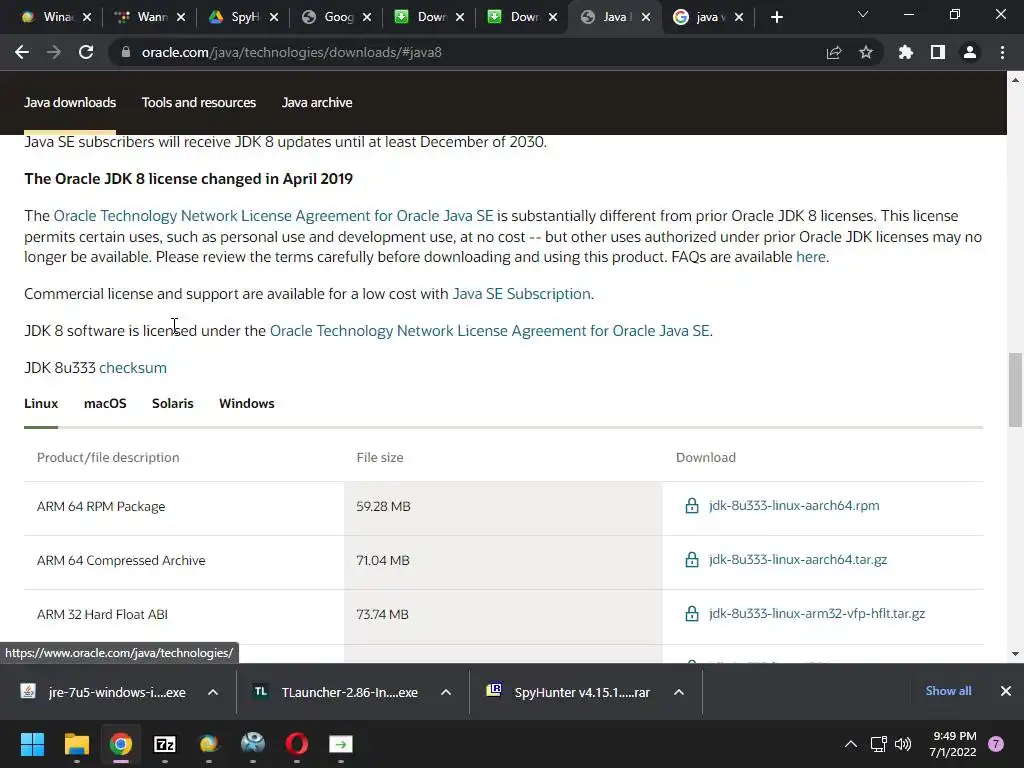Close the SpyH tab
Screen dimensions: 1024x768
coord(274,17)
